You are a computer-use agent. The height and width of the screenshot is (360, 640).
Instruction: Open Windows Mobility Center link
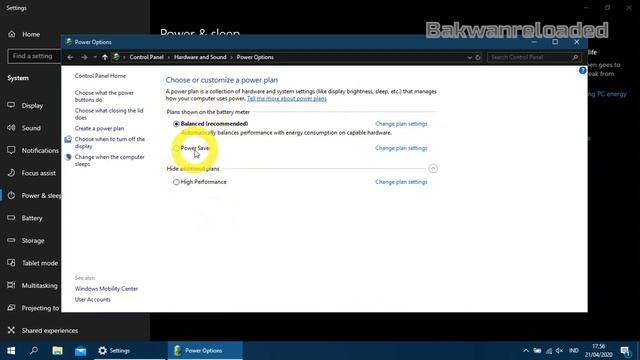106,289
